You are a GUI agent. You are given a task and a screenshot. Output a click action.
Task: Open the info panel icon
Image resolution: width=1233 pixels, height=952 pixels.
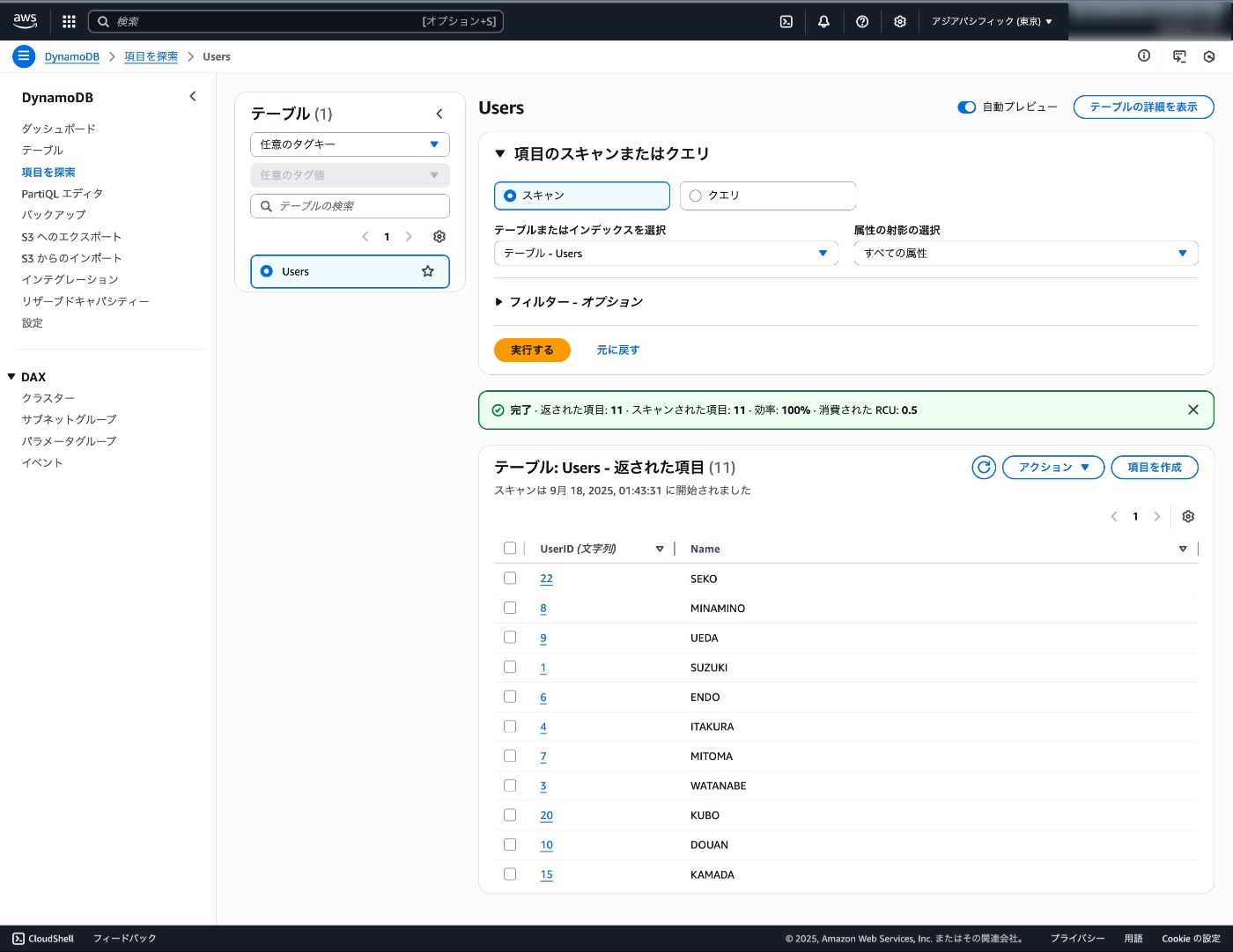[1144, 56]
